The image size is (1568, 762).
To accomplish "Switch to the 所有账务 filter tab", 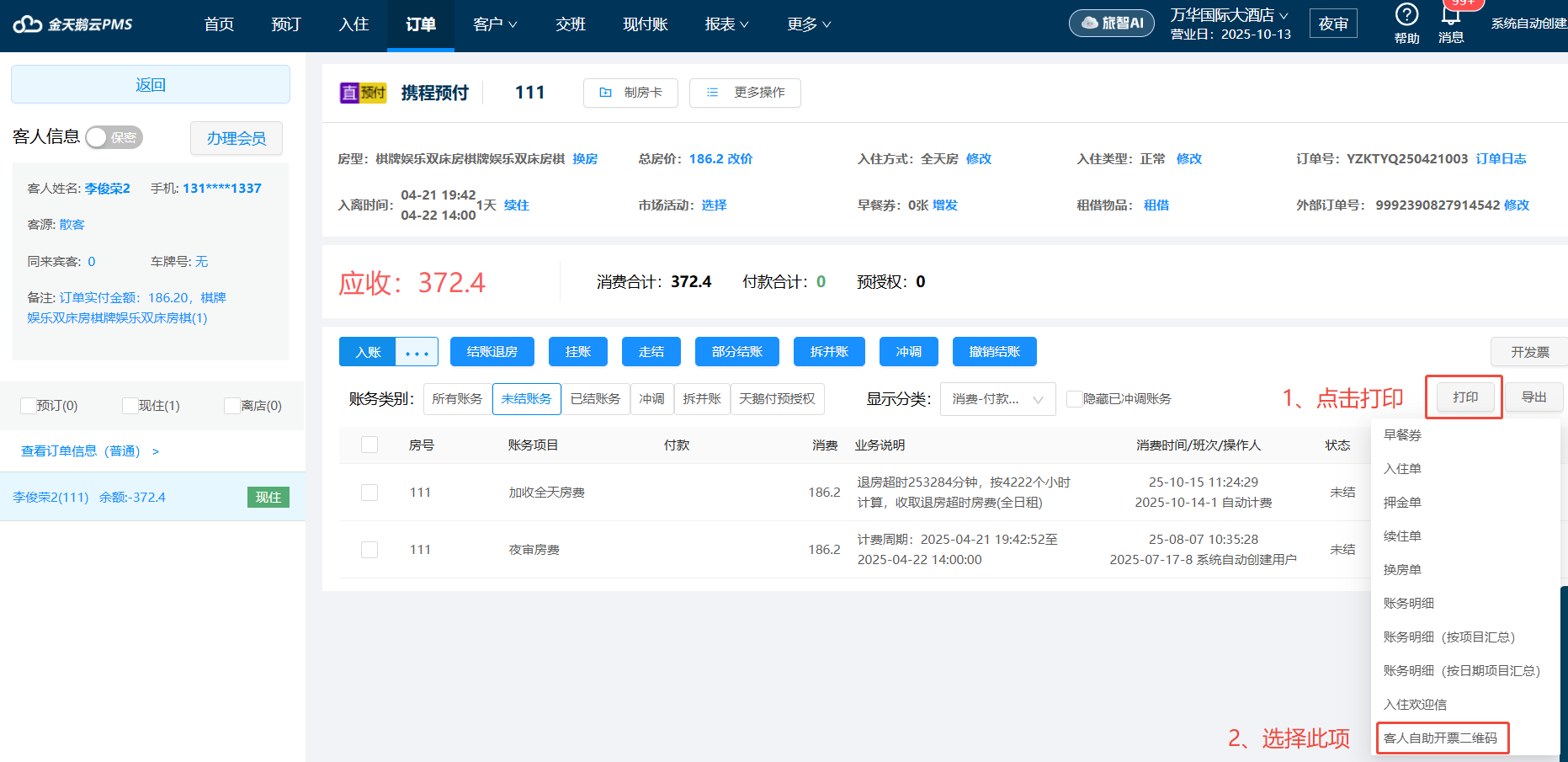I will click(457, 399).
